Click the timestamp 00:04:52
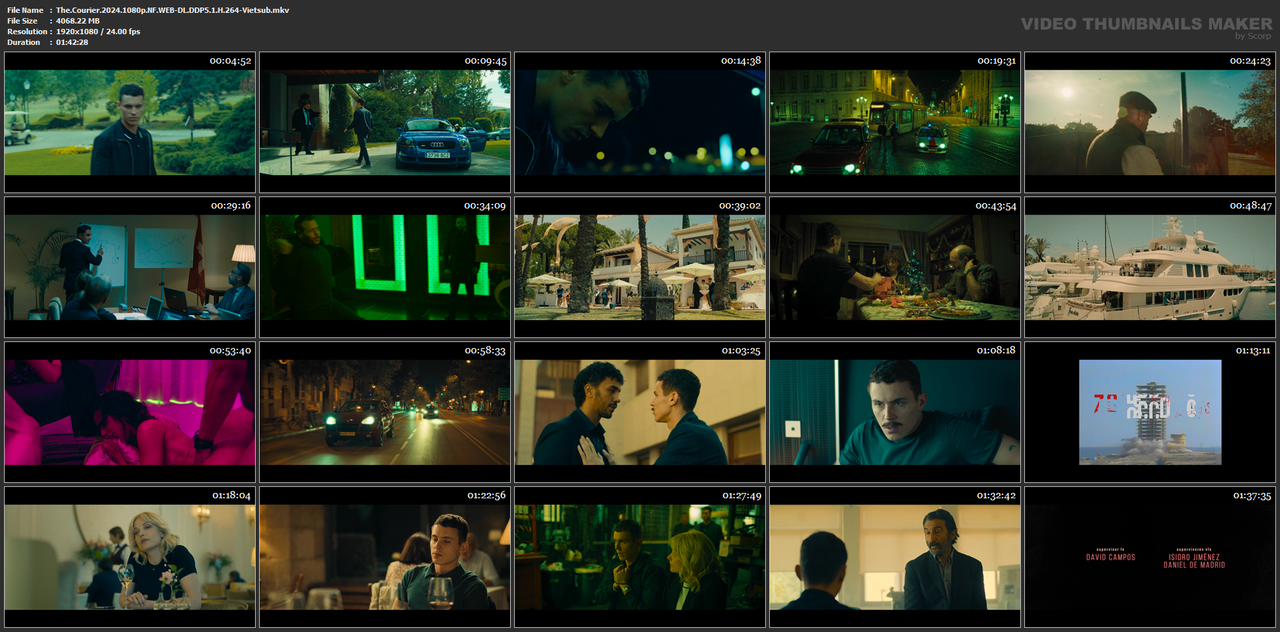 230,61
